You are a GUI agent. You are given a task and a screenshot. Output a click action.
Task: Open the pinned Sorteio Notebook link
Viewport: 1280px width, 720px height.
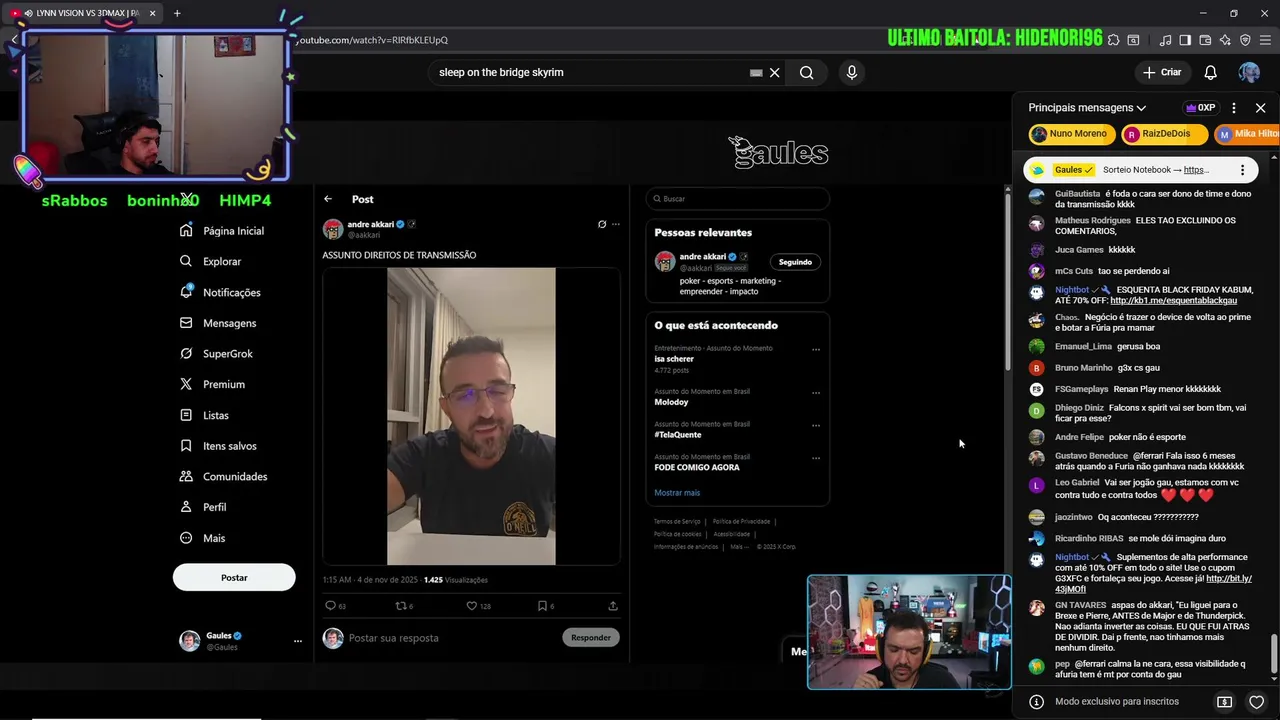click(1196, 170)
